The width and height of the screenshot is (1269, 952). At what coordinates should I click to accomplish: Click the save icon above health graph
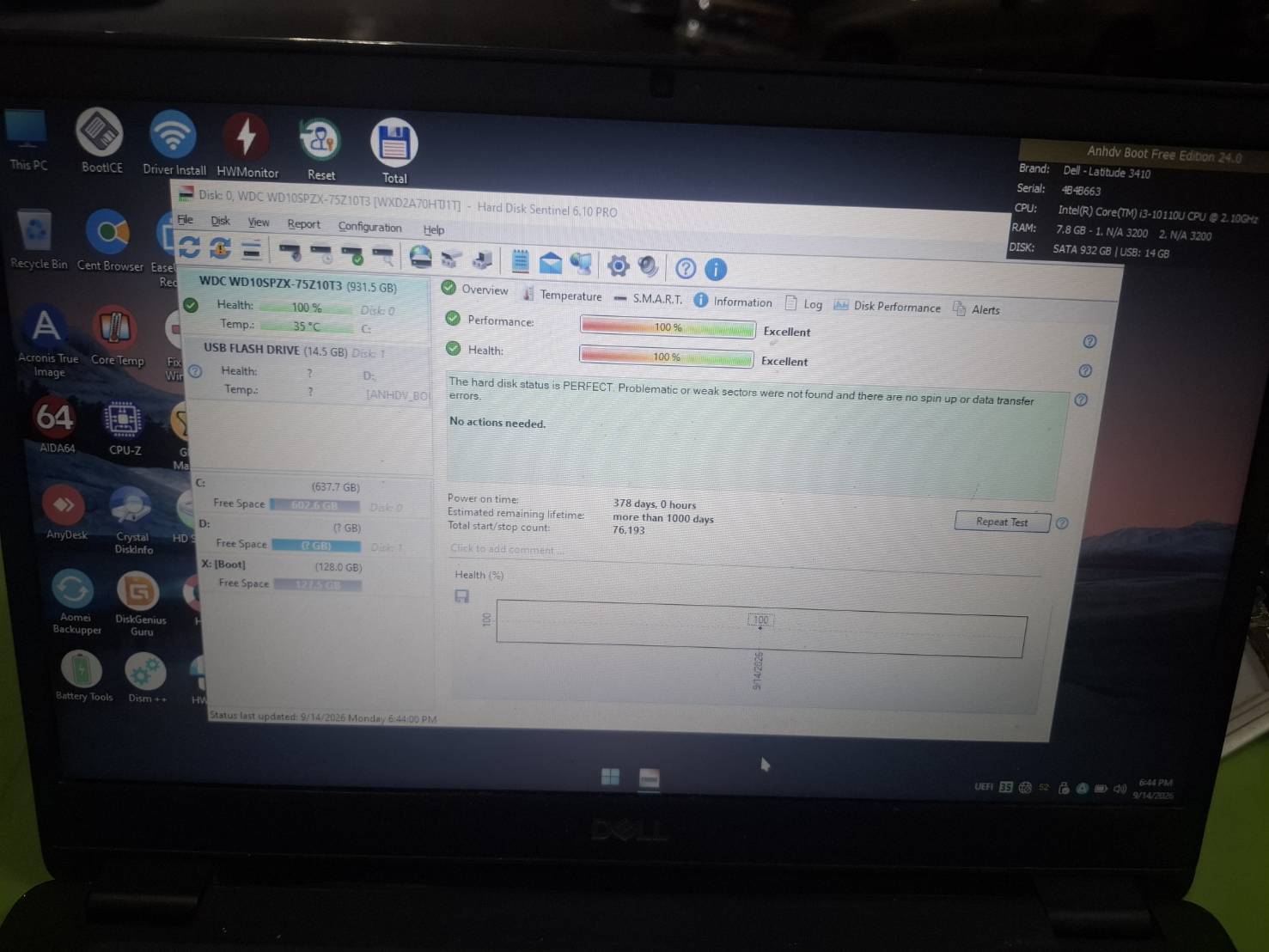pos(461,596)
